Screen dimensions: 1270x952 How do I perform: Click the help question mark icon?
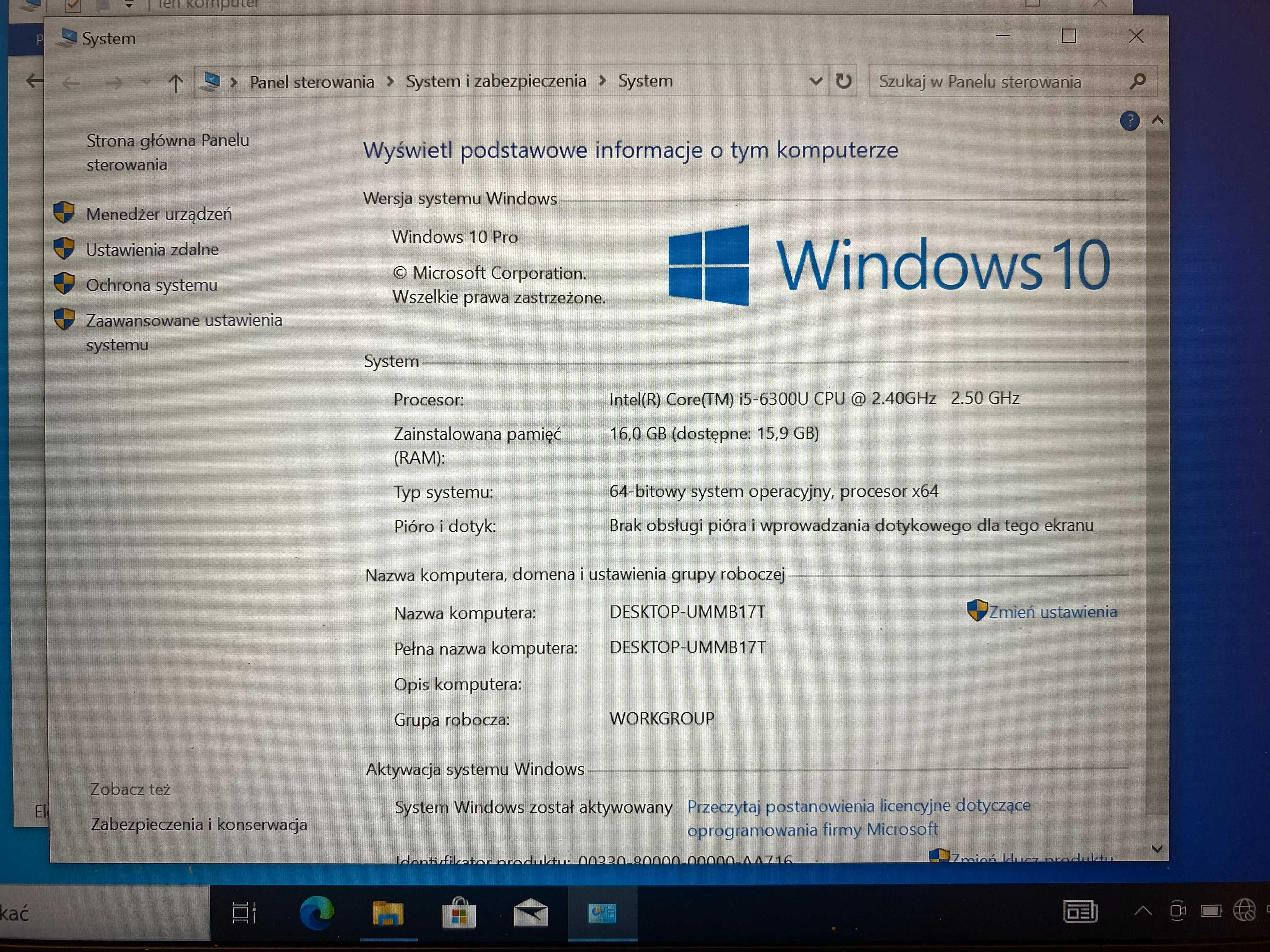click(1129, 121)
